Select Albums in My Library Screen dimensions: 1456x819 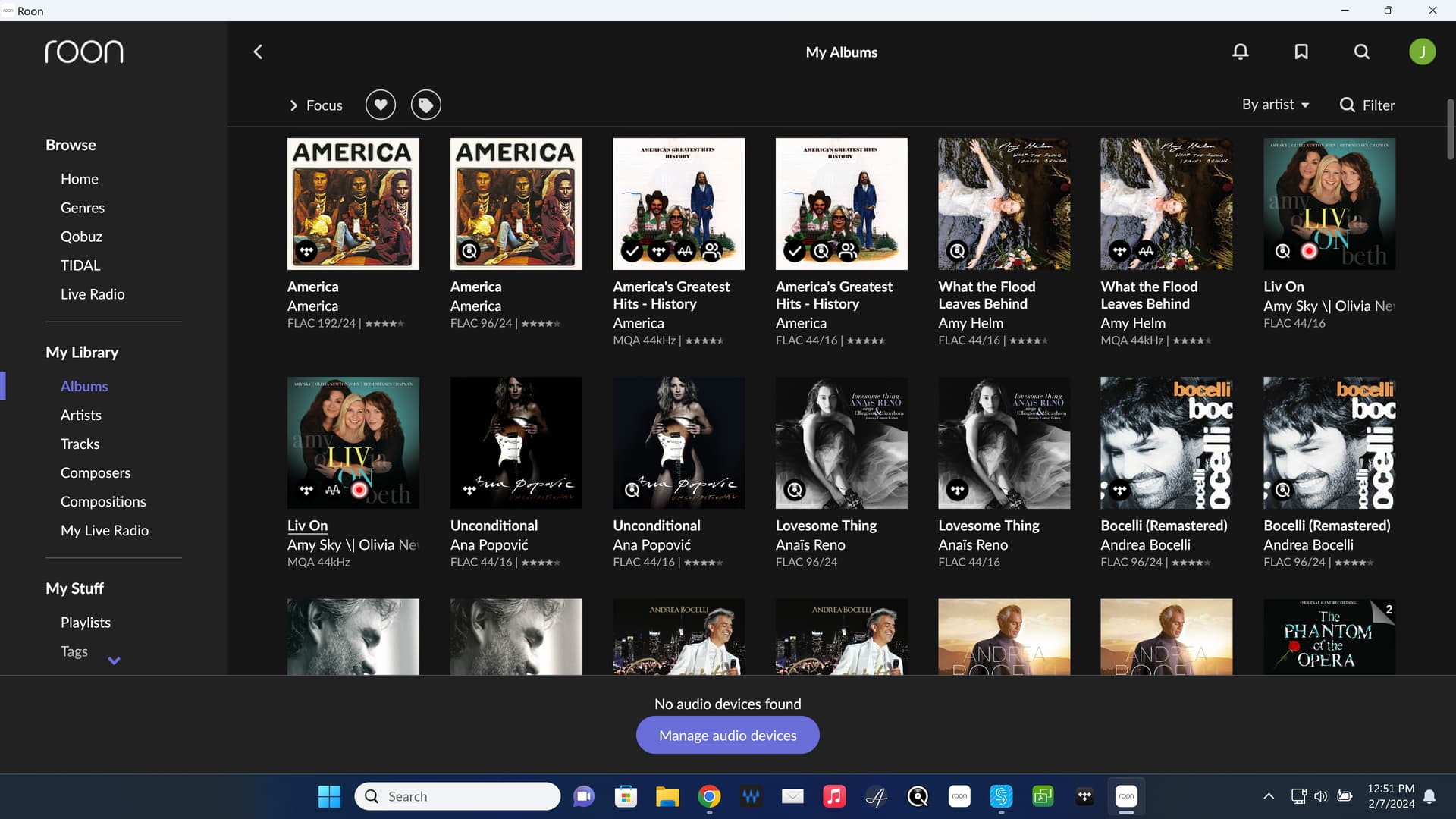[84, 386]
